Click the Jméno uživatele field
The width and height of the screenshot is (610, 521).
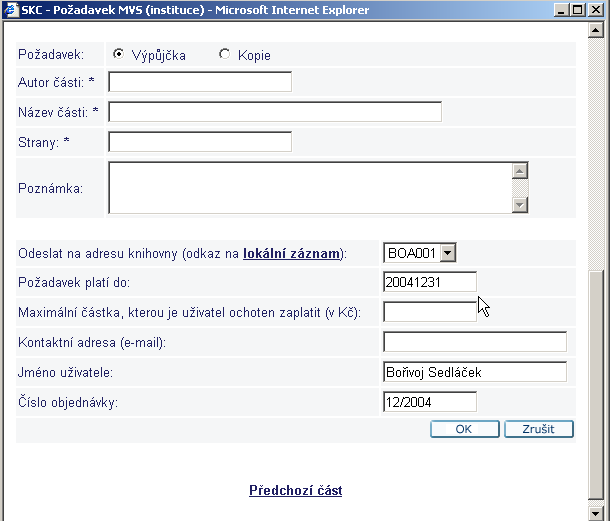(x=475, y=372)
